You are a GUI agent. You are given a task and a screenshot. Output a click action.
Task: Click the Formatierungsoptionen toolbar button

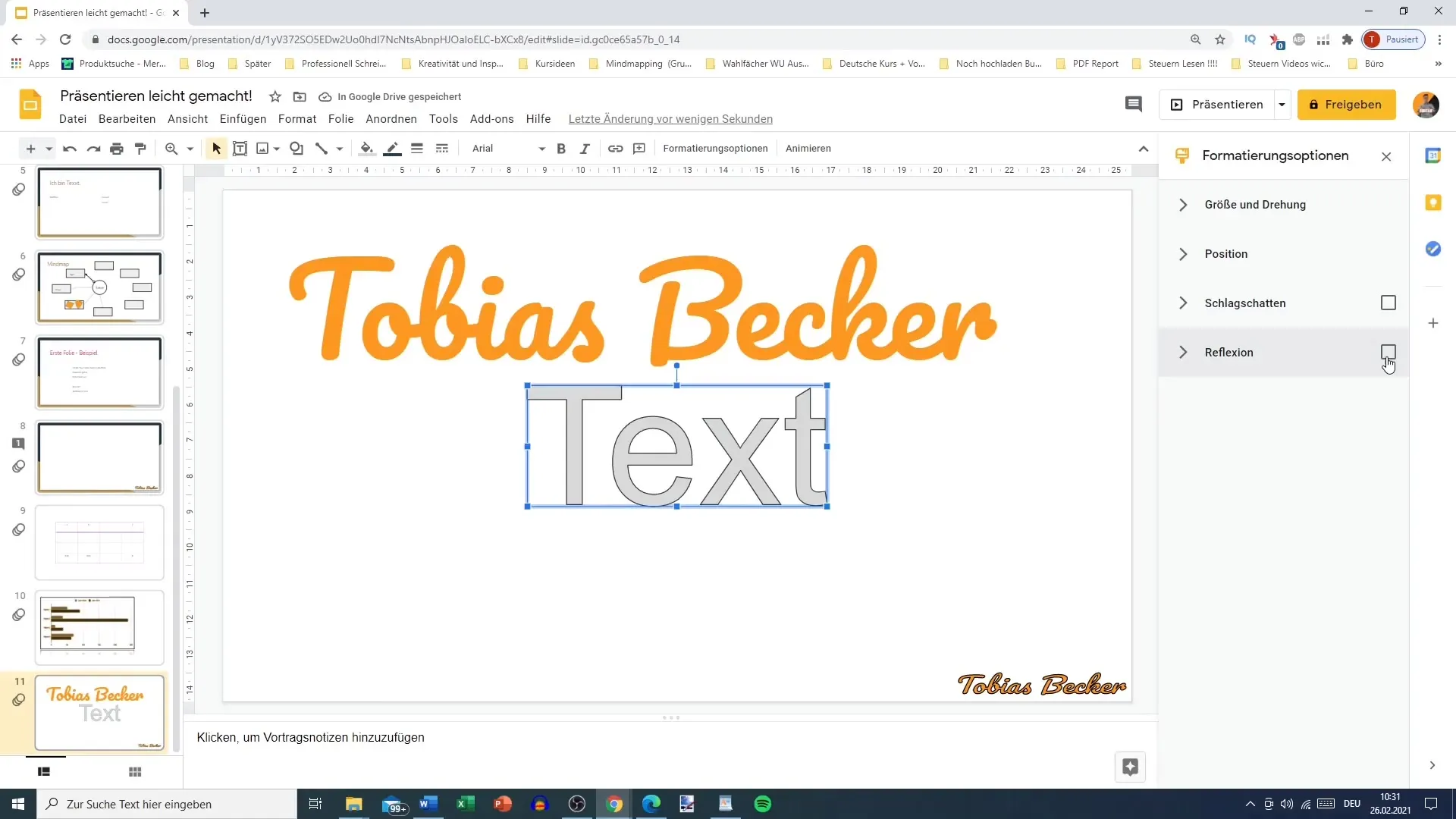tap(715, 149)
